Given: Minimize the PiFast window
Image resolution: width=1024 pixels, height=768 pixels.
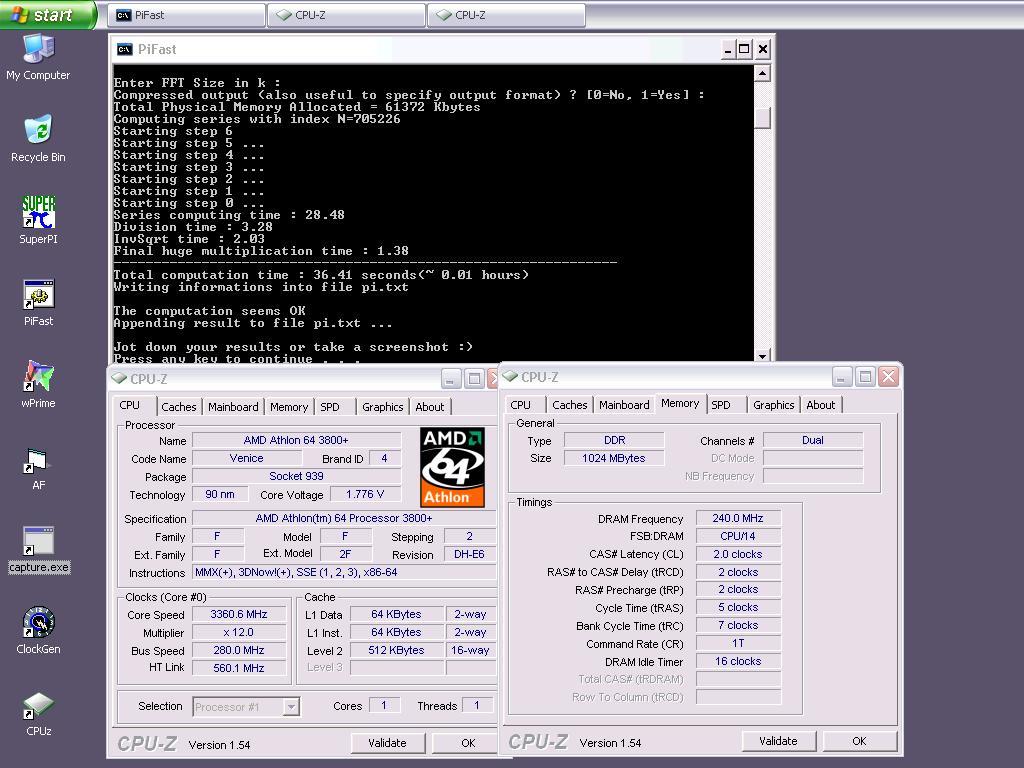Looking at the screenshot, I should click(x=728, y=50).
